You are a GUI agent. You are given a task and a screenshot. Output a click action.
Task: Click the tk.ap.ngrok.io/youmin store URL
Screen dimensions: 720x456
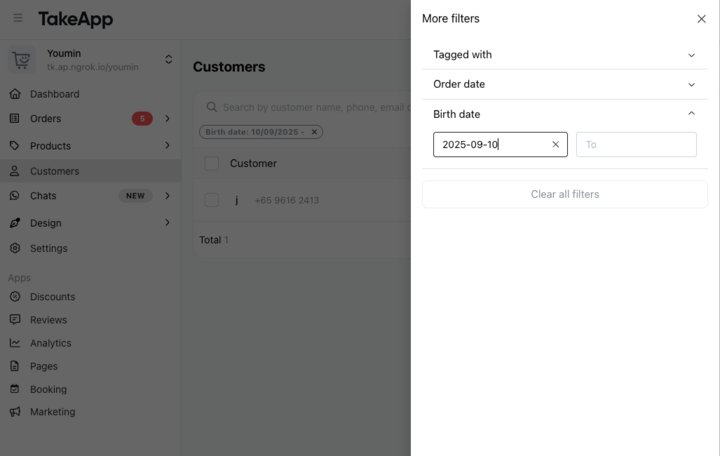[92, 67]
